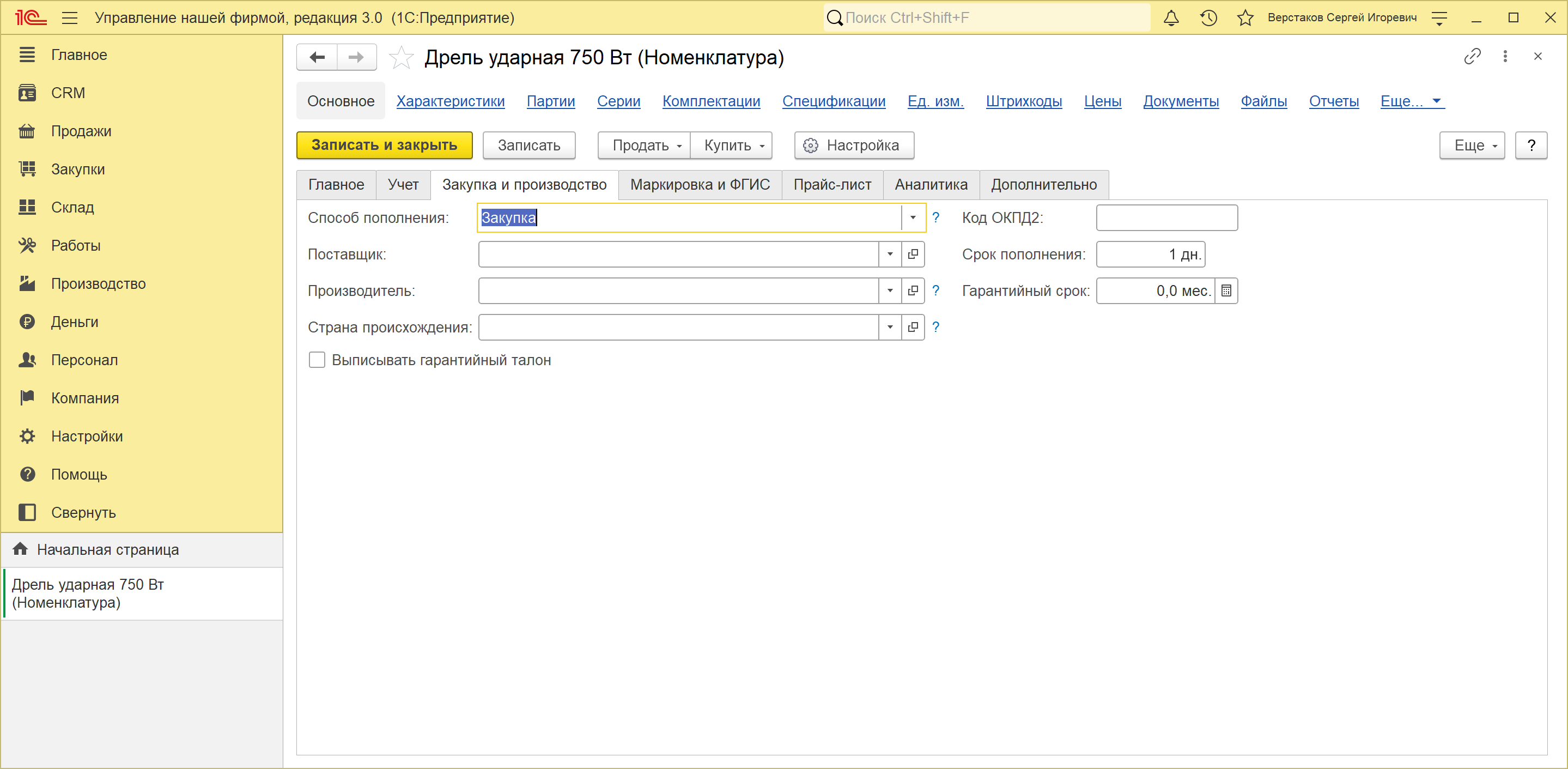1568x769 pixels.
Task: Open Штрихкоды link
Action: [1024, 102]
